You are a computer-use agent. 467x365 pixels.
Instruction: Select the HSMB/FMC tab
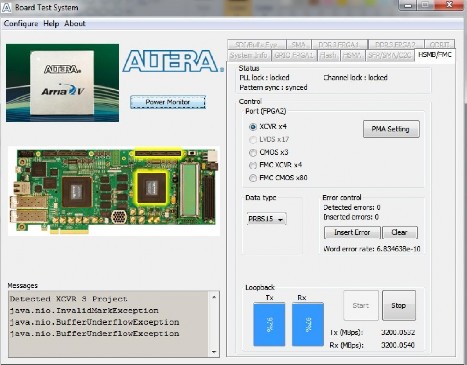click(x=435, y=55)
